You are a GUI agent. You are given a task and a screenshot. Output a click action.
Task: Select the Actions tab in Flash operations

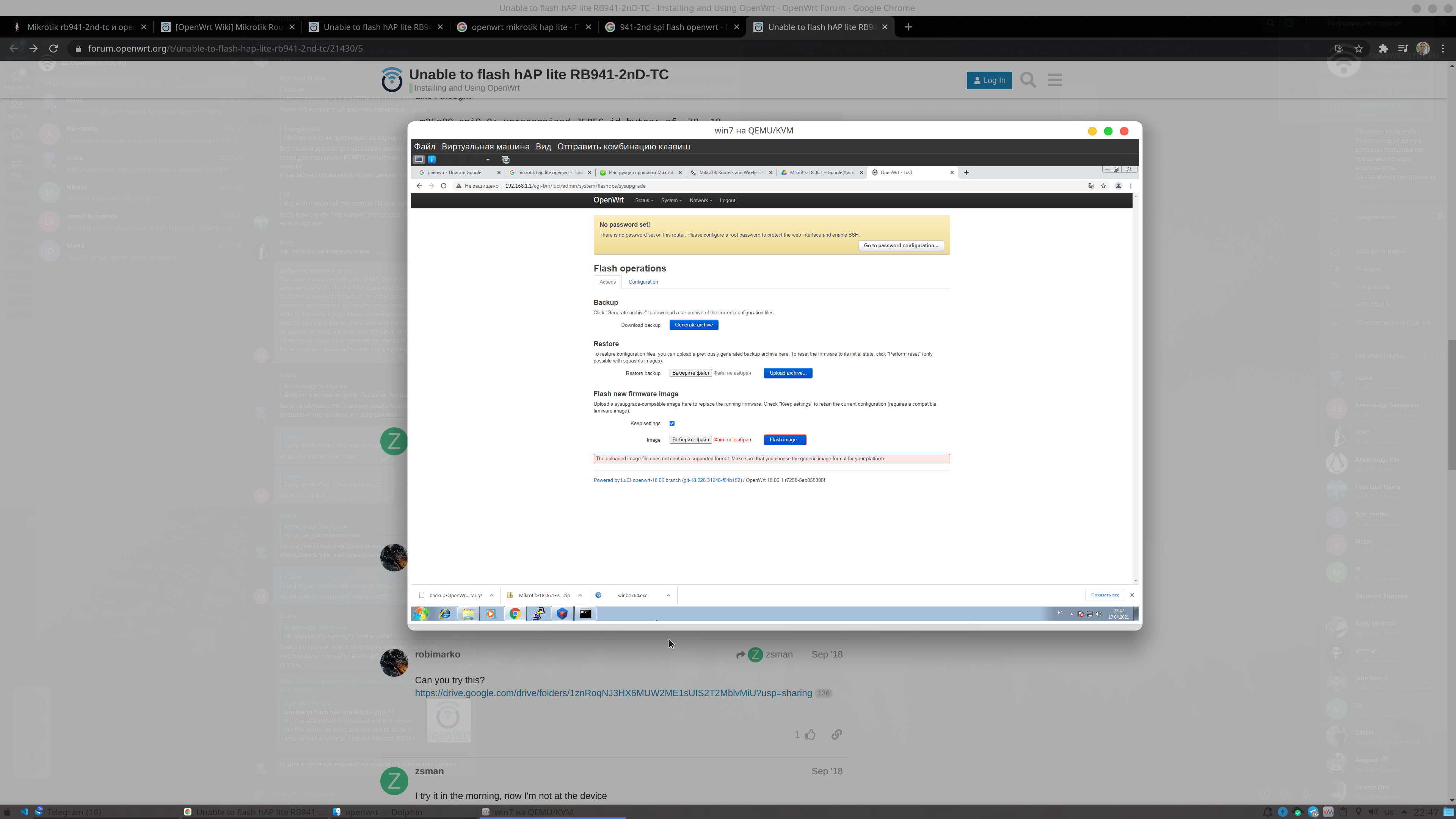(607, 281)
